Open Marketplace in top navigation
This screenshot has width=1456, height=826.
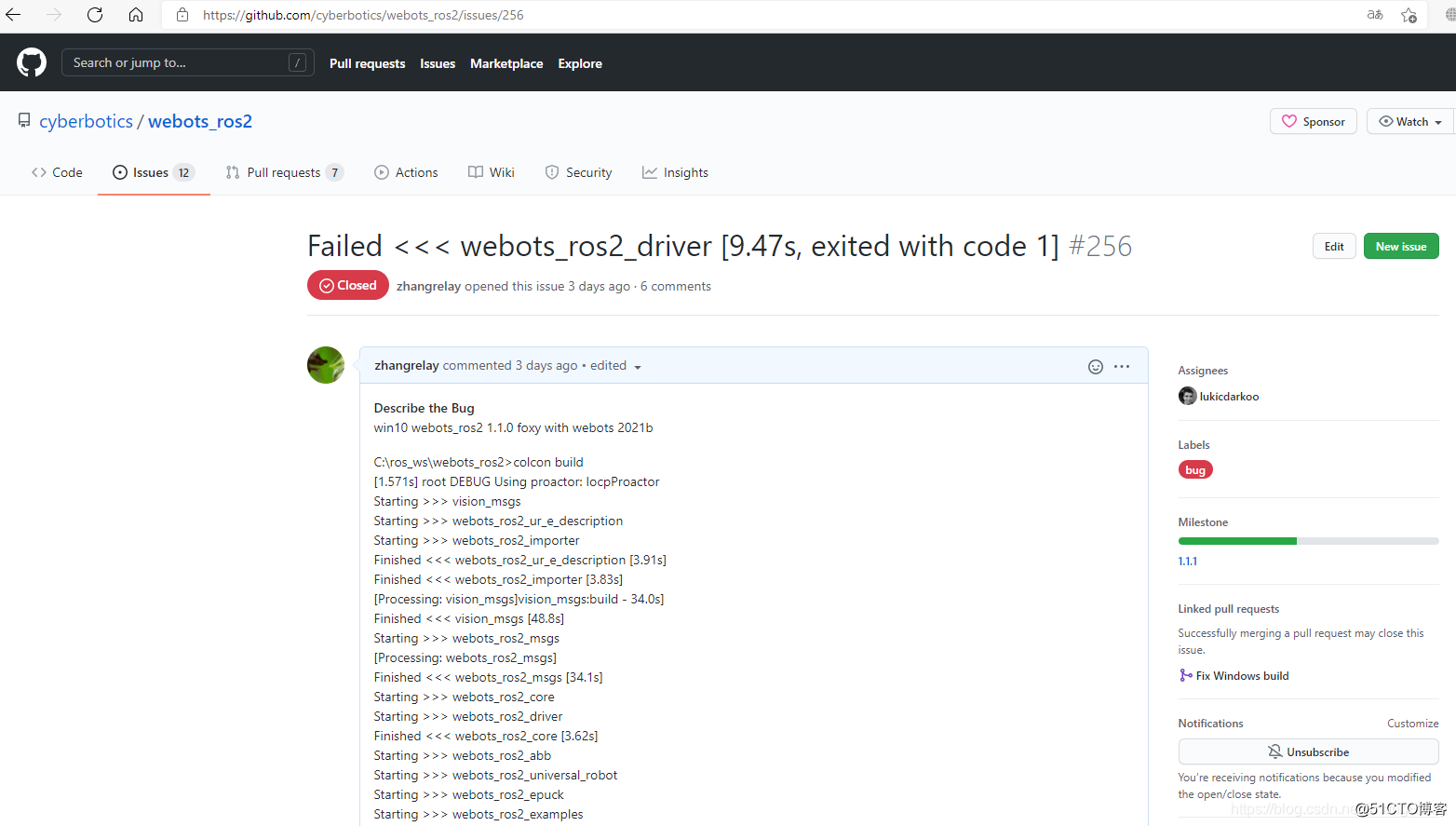click(x=506, y=63)
